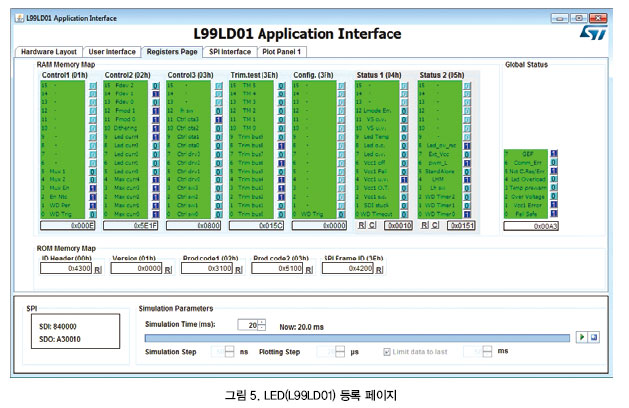Toggle the Ext_Vcc bit in Status 2
Image resolution: width=629 pixels, height=408 pixels.
[x=467, y=154]
